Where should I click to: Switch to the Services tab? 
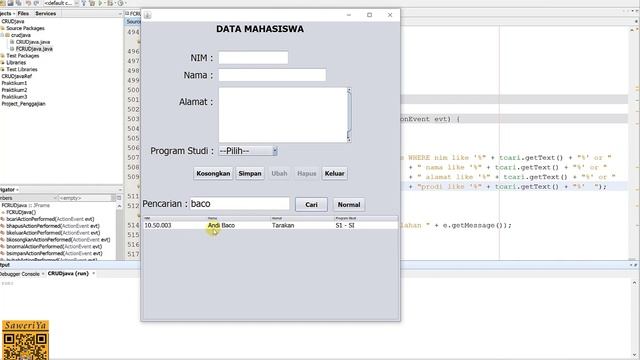coord(45,13)
